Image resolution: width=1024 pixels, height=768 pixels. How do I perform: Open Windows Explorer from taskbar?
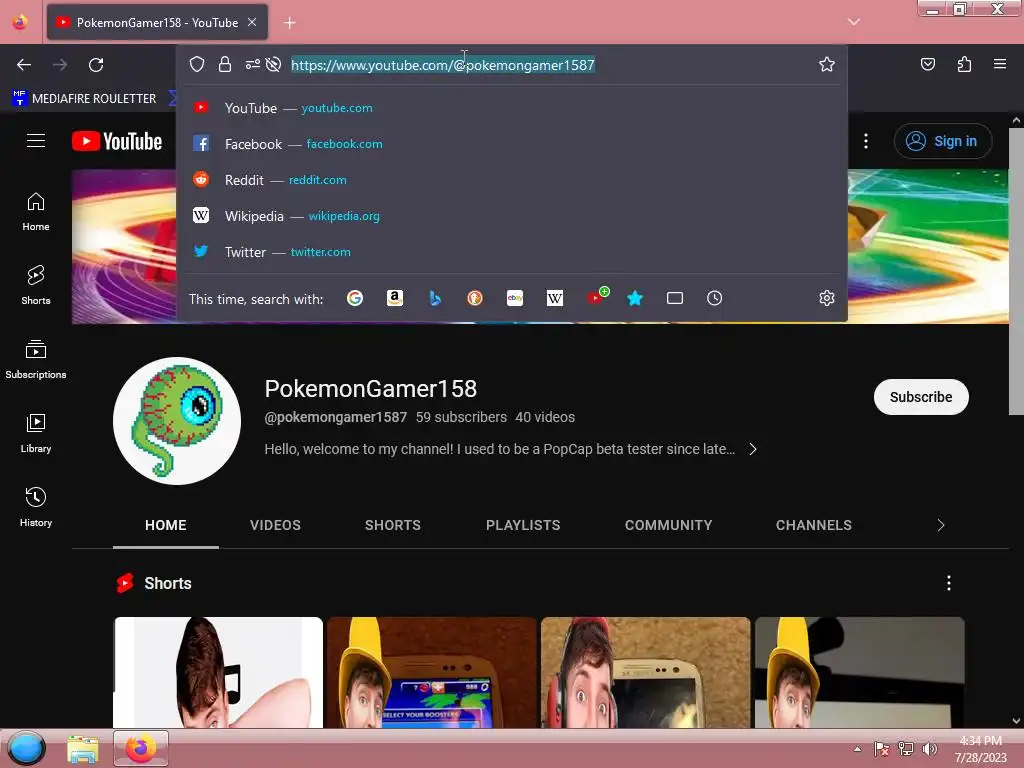[83, 749]
